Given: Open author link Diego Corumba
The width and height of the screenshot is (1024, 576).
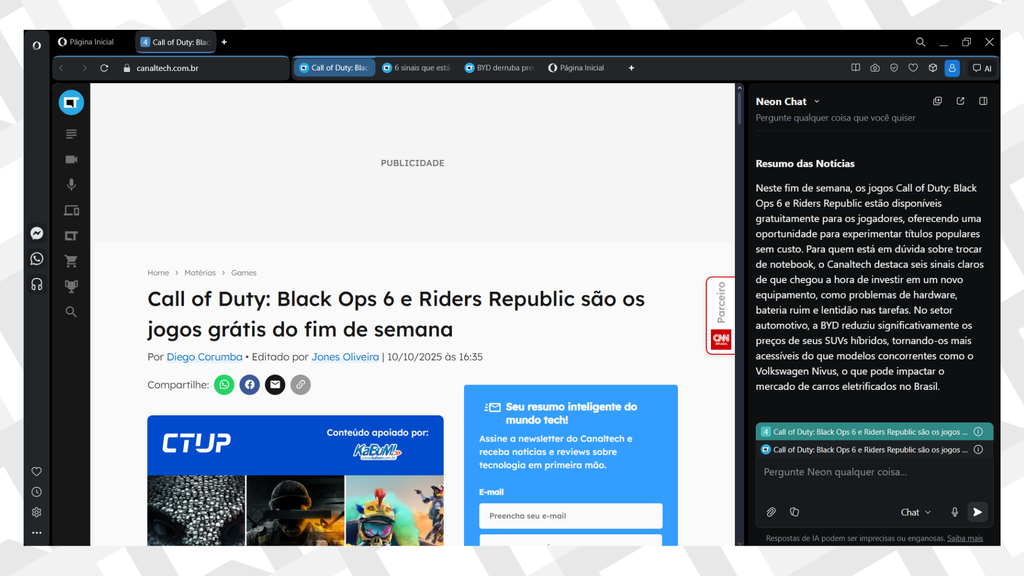Looking at the screenshot, I should pyautogui.click(x=204, y=357).
